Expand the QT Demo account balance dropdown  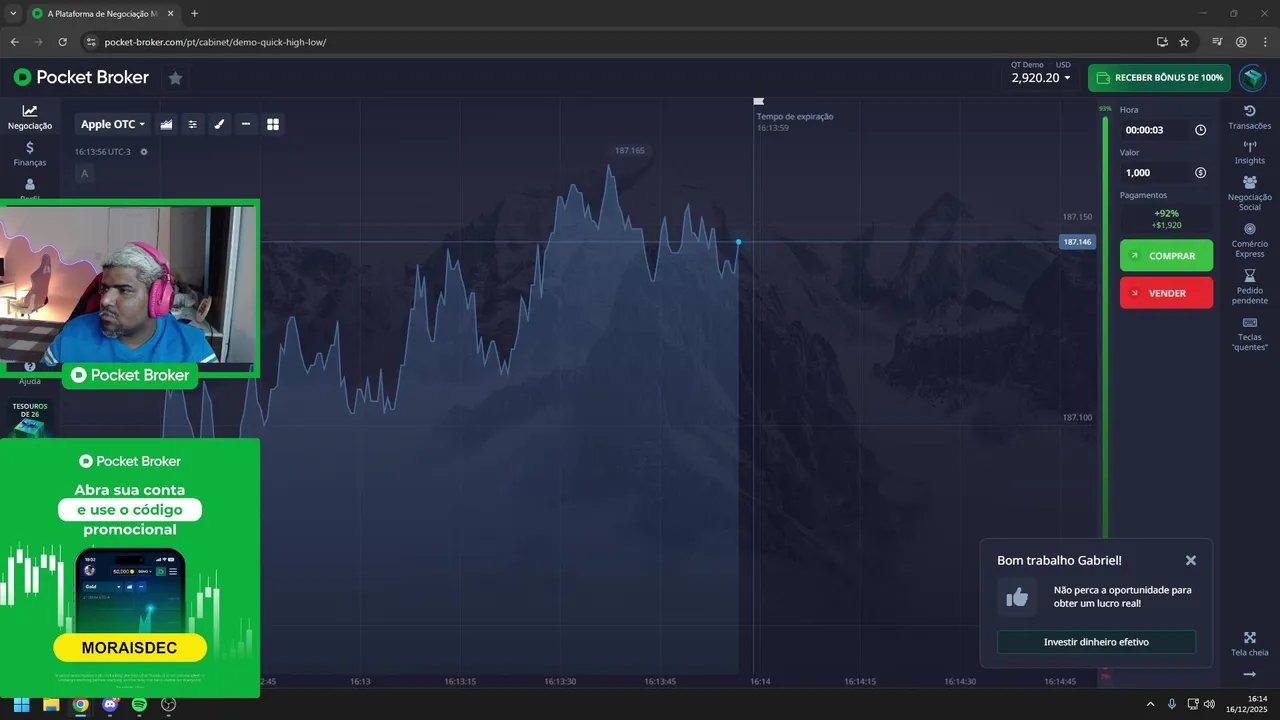(1041, 77)
